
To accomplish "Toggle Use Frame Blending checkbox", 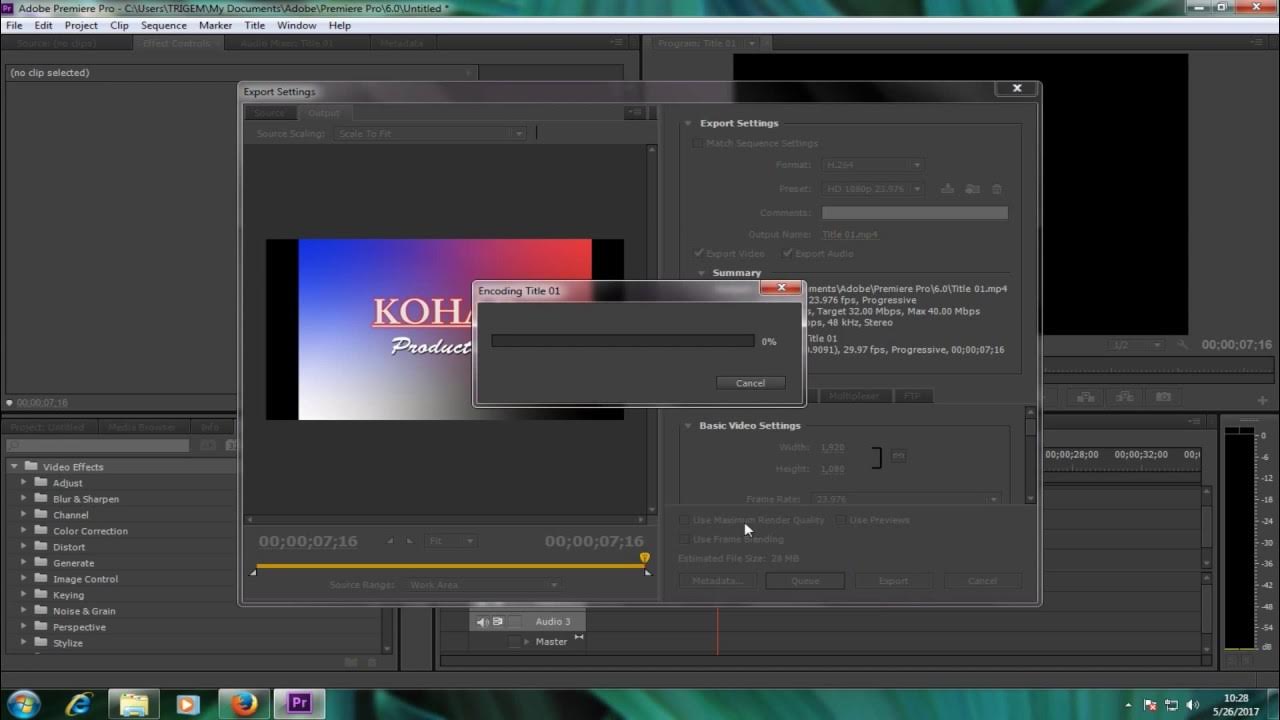I will point(684,539).
